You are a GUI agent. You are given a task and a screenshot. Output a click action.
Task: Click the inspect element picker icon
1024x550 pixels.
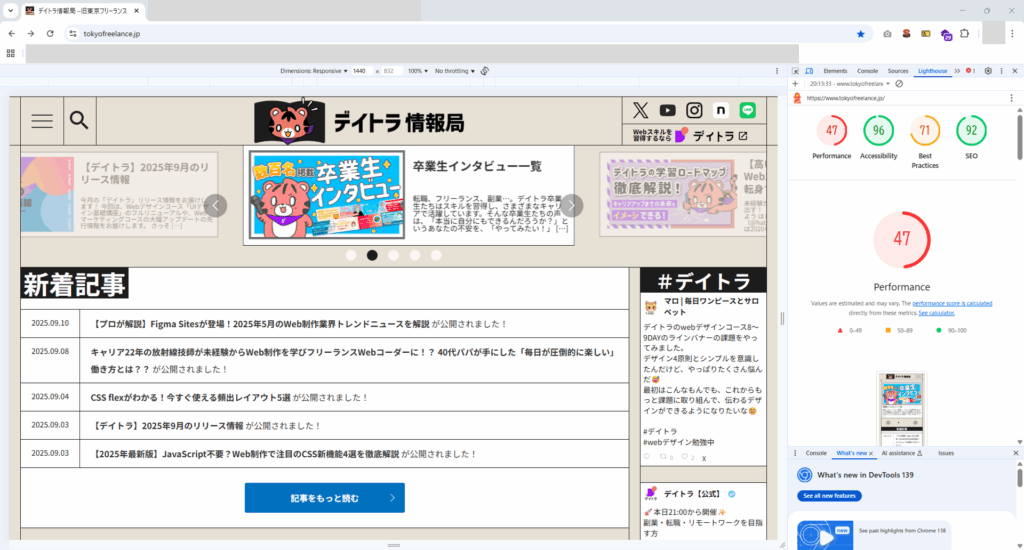(x=795, y=71)
